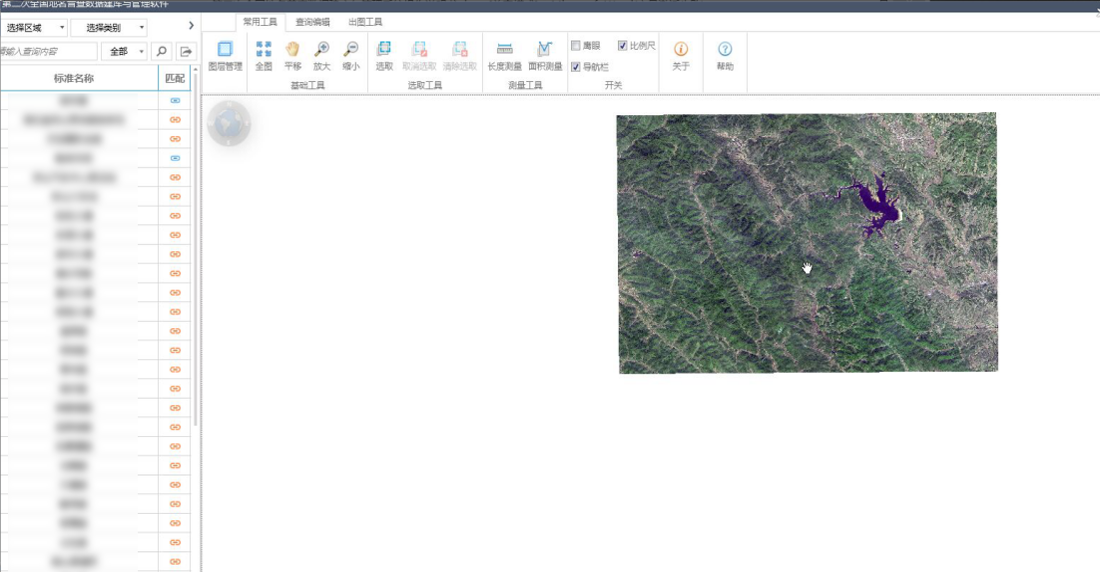The image size is (1100, 572).
Task: Switch to the 出图工具 tab
Action: [365, 22]
